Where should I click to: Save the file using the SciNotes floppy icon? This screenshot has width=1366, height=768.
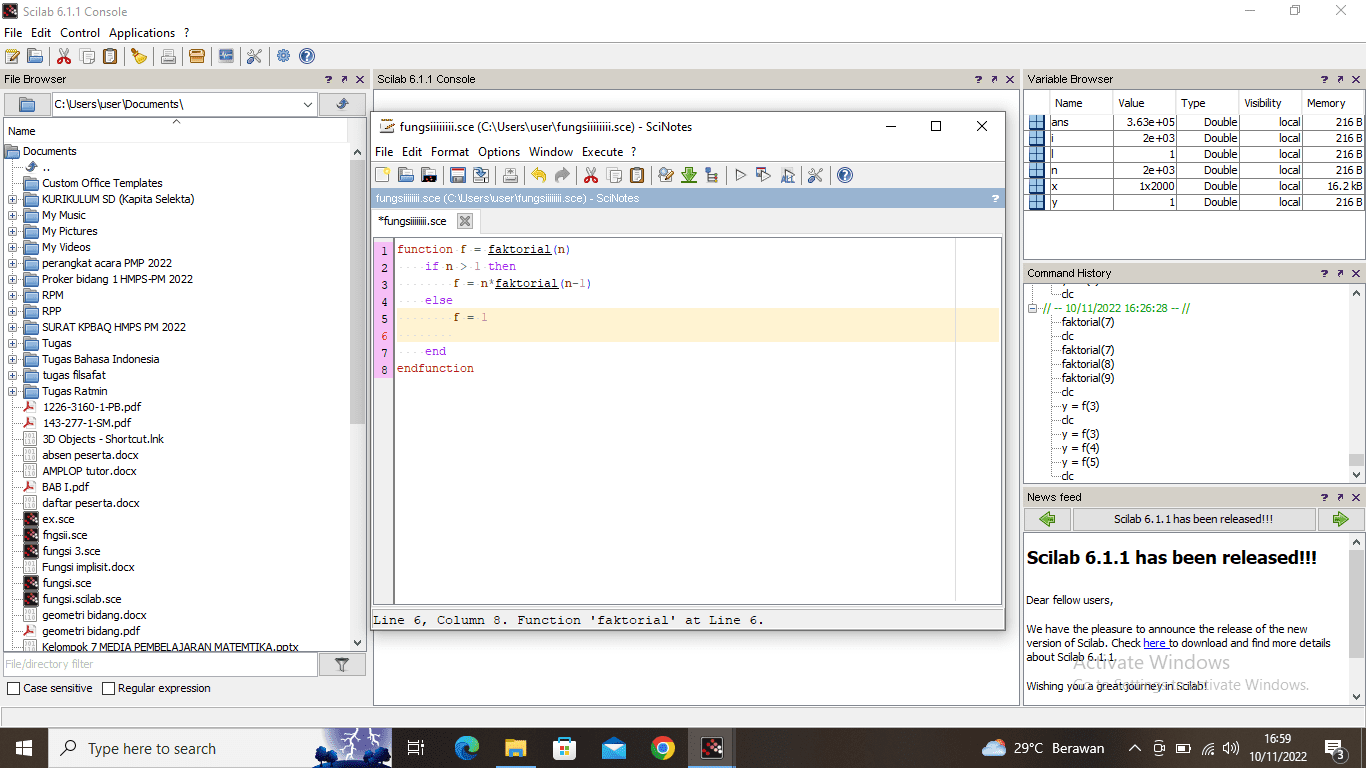(x=458, y=175)
